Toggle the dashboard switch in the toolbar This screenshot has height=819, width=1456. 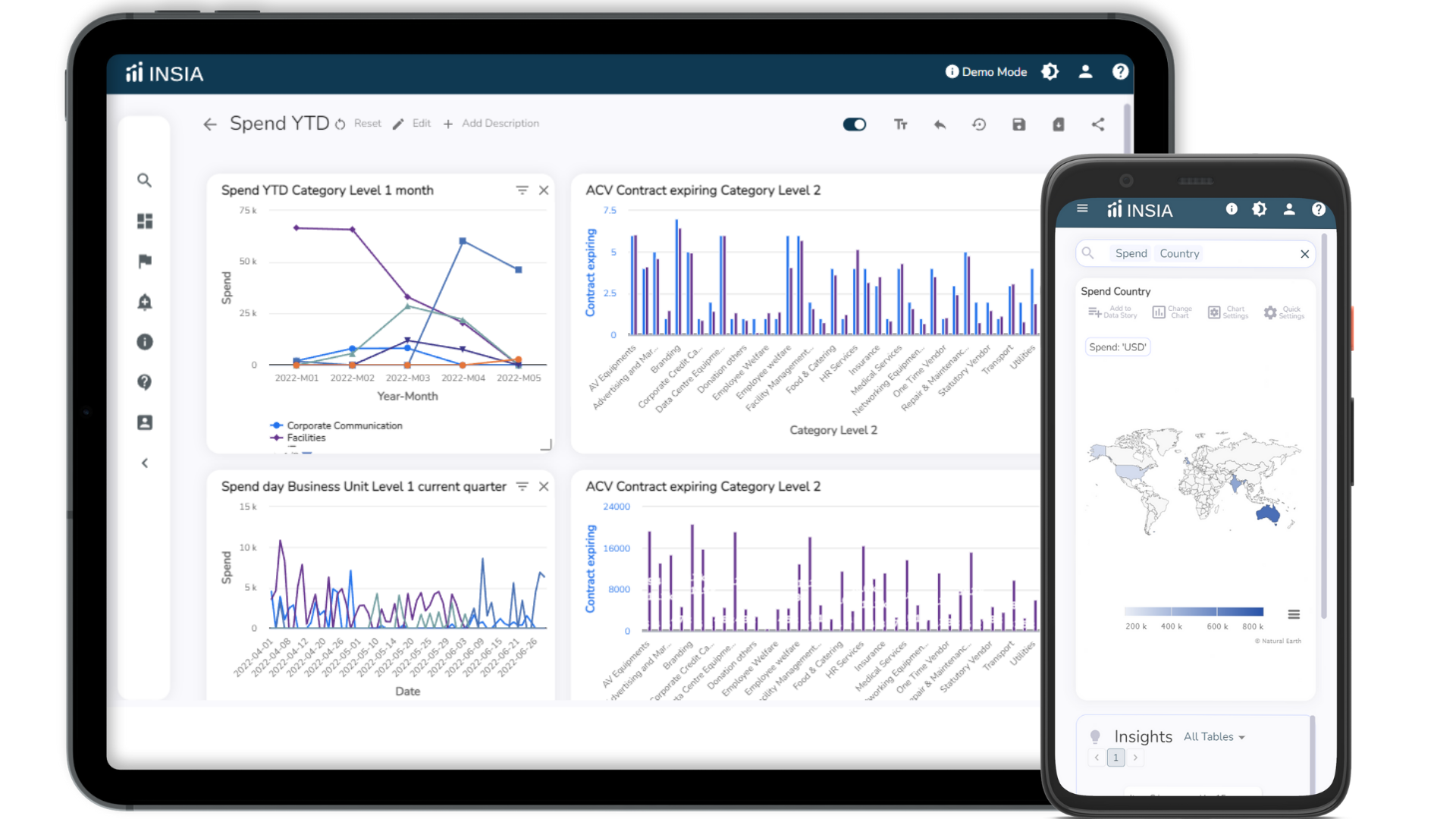[x=855, y=124]
